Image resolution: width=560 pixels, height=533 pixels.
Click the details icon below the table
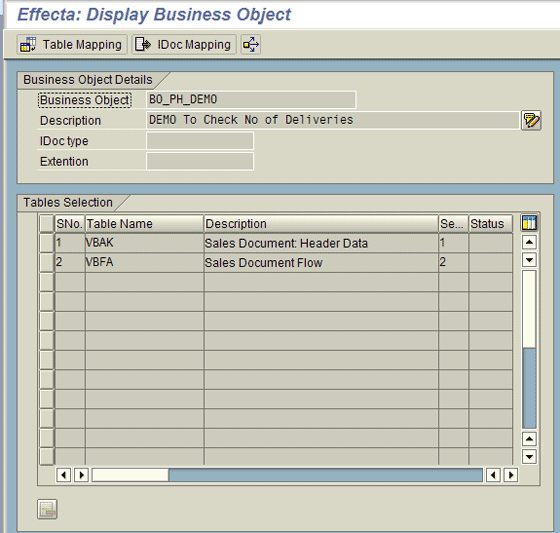[x=47, y=509]
